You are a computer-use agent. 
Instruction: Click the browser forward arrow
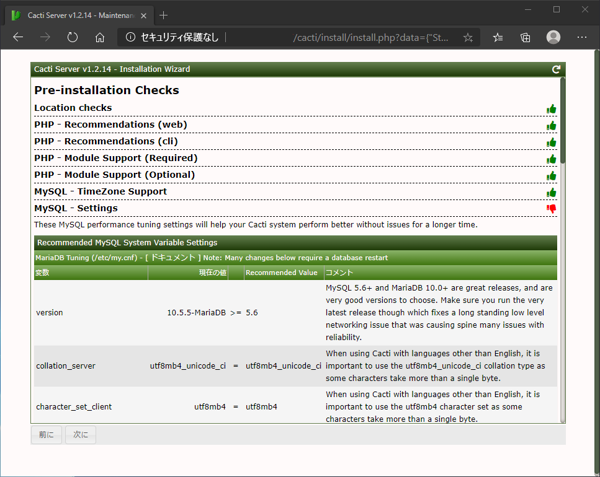click(45, 37)
